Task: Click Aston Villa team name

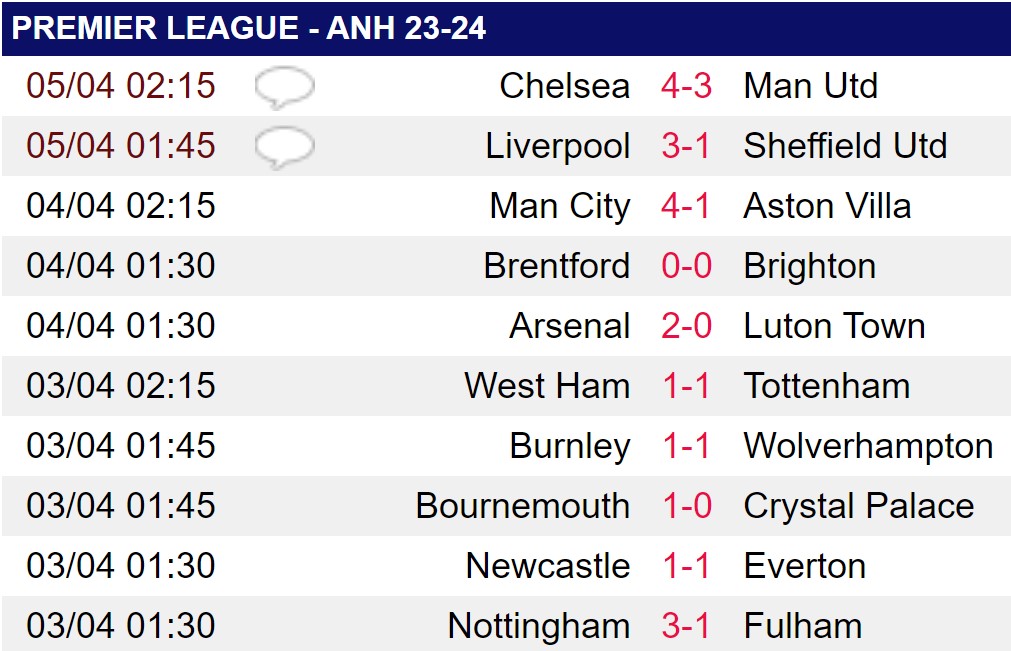Action: [827, 206]
